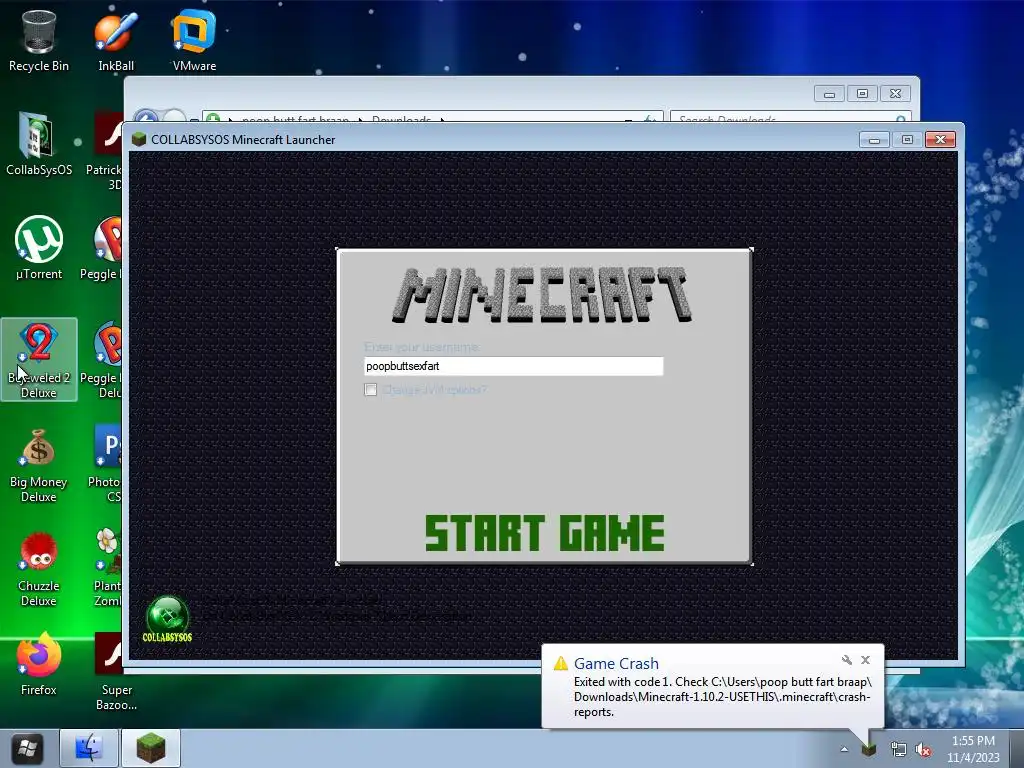Close the Game Crash notification balloon
The height and width of the screenshot is (768, 1024).
865,660
